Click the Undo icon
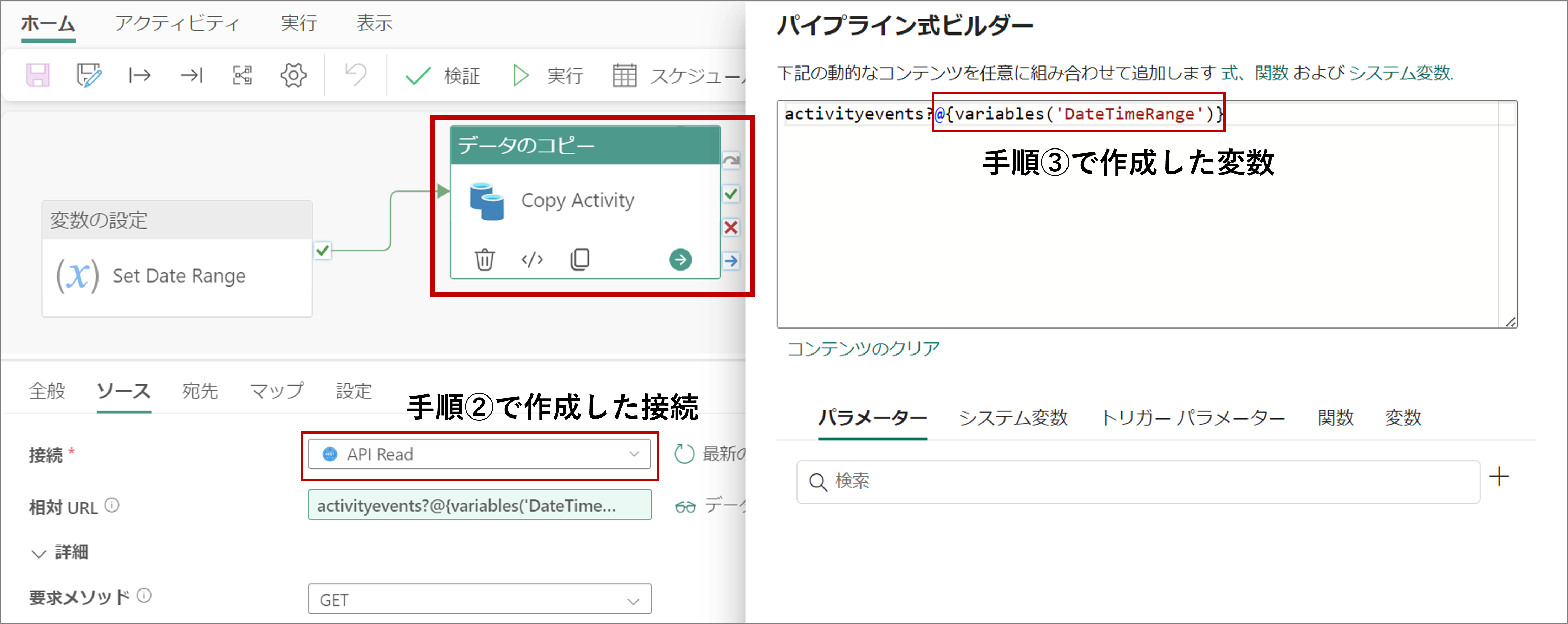This screenshot has height=624, width=1568. 355,74
